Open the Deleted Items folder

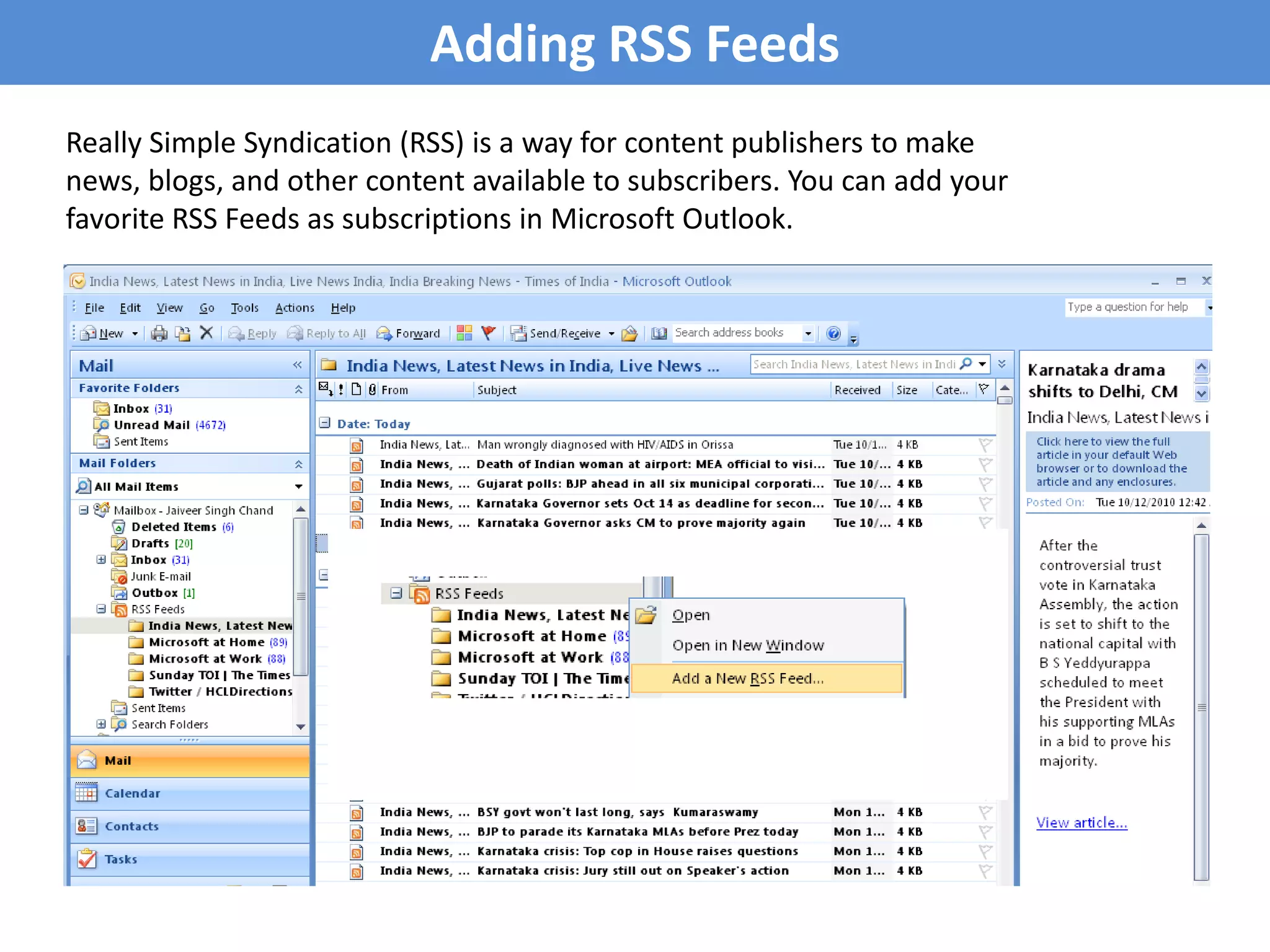[173, 527]
